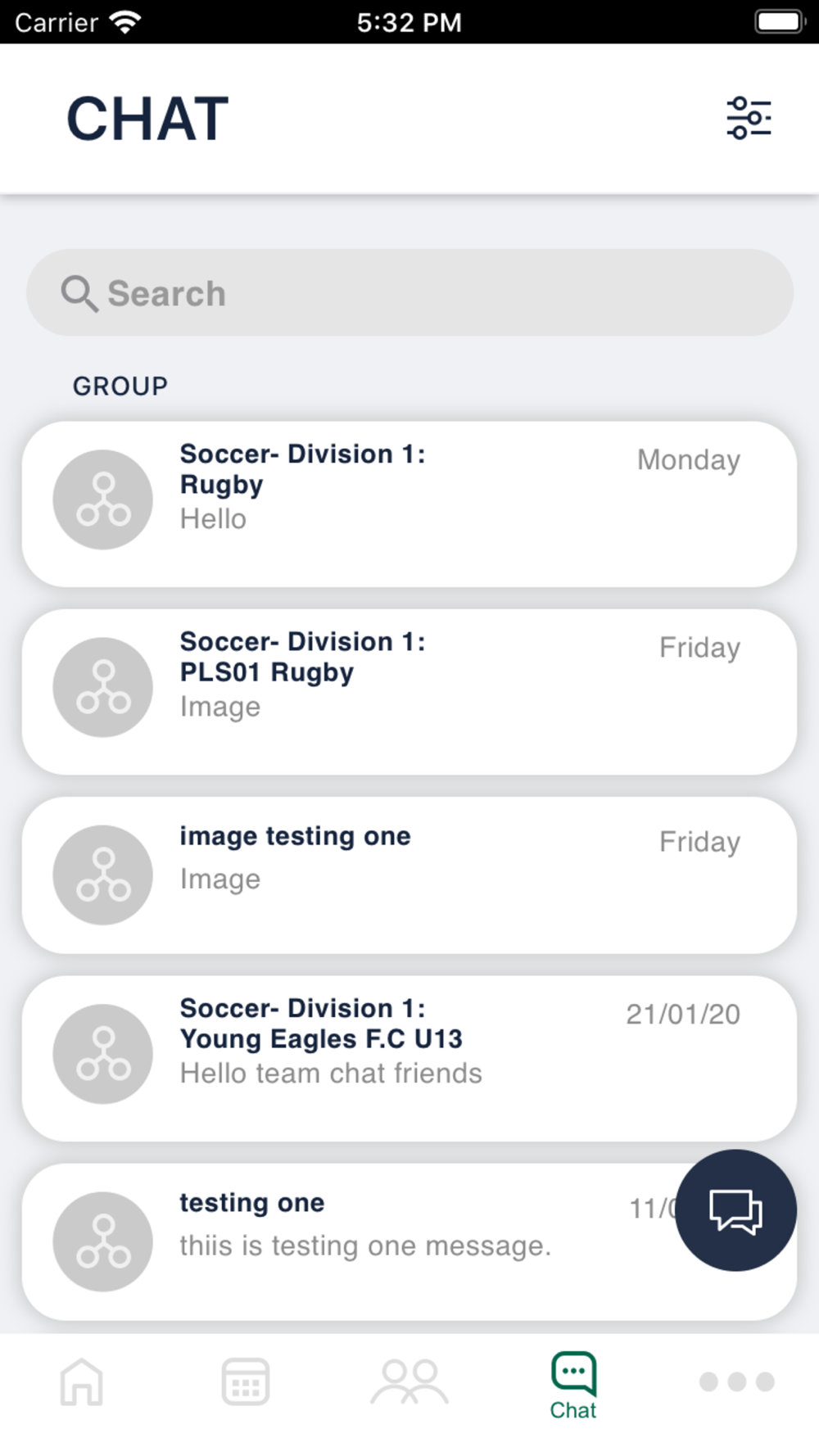This screenshot has height=1456, width=819.
Task: Open the teams people tab icon
Action: click(409, 1381)
